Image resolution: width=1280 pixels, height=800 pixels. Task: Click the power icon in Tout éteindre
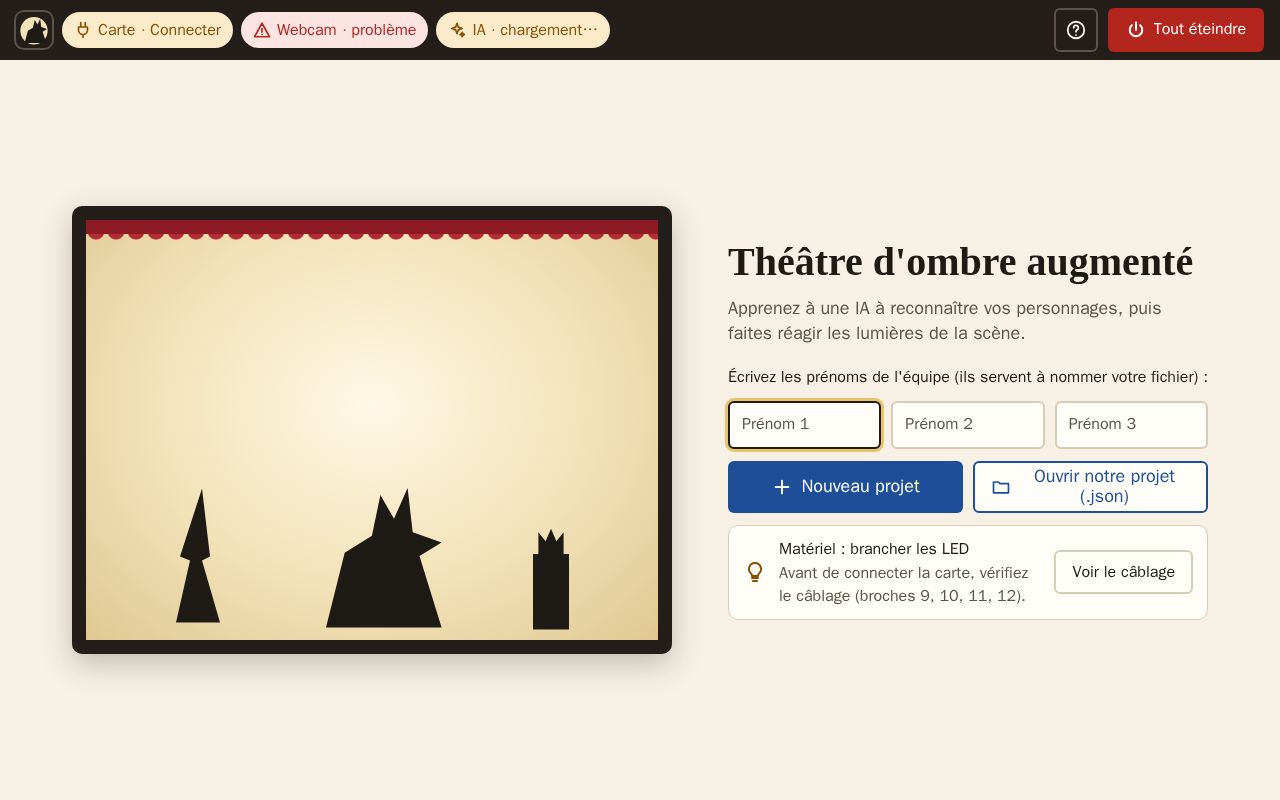(1136, 30)
